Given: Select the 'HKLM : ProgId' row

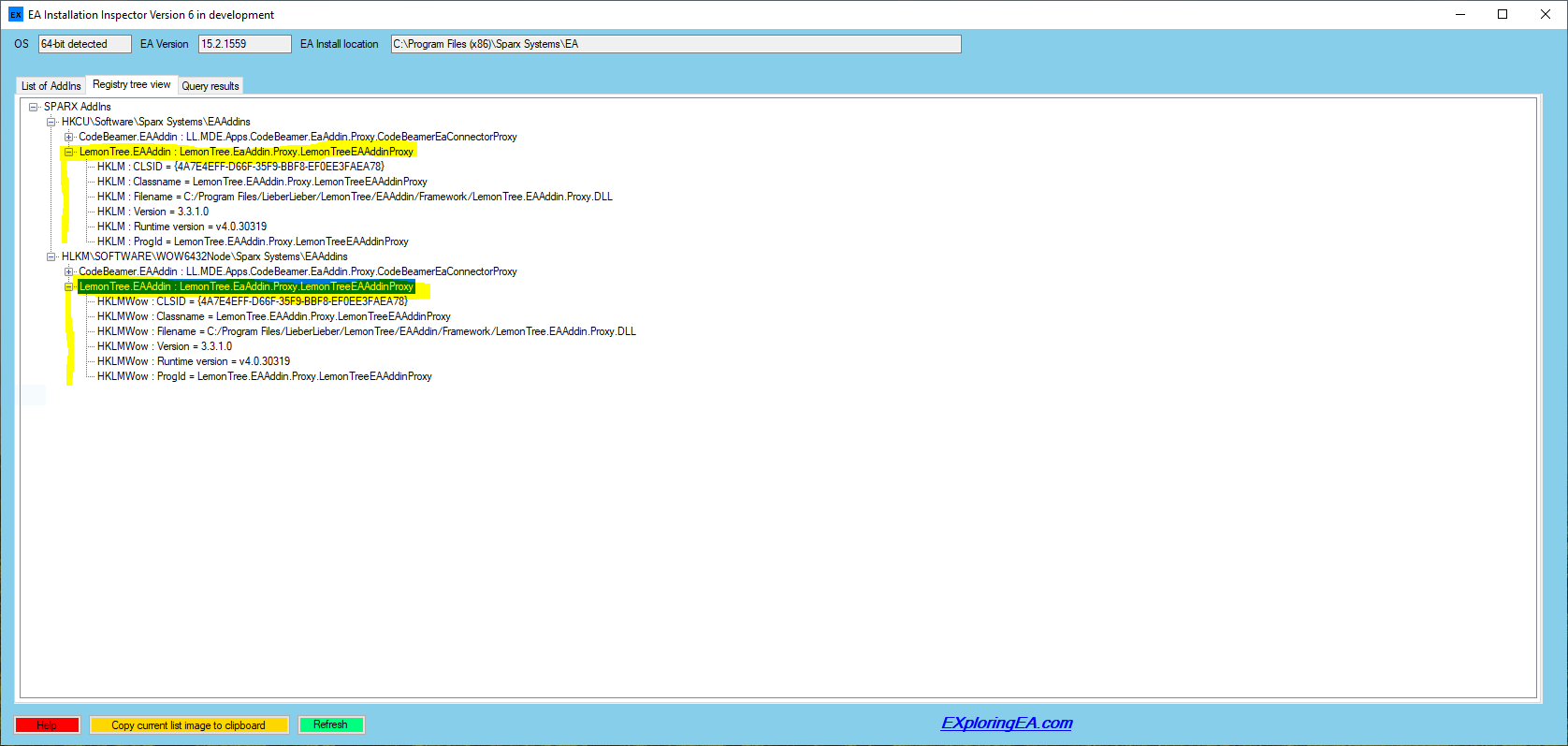Looking at the screenshot, I should [x=253, y=241].
